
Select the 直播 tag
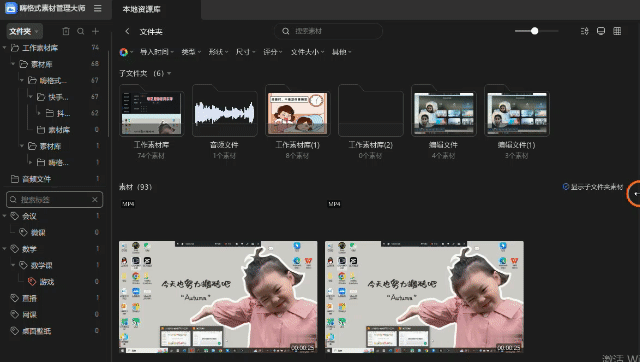29,298
